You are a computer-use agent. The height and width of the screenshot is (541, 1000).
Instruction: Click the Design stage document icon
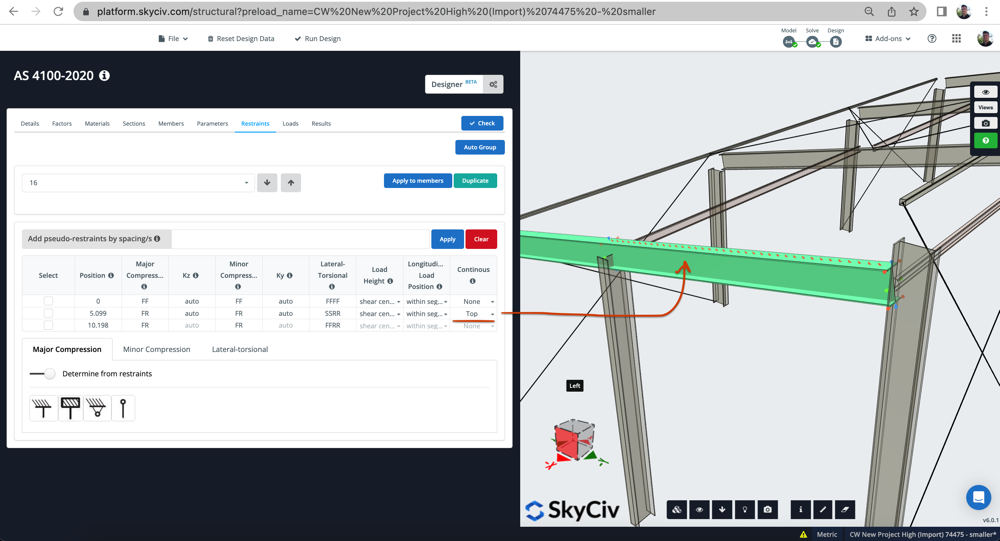coord(835,42)
